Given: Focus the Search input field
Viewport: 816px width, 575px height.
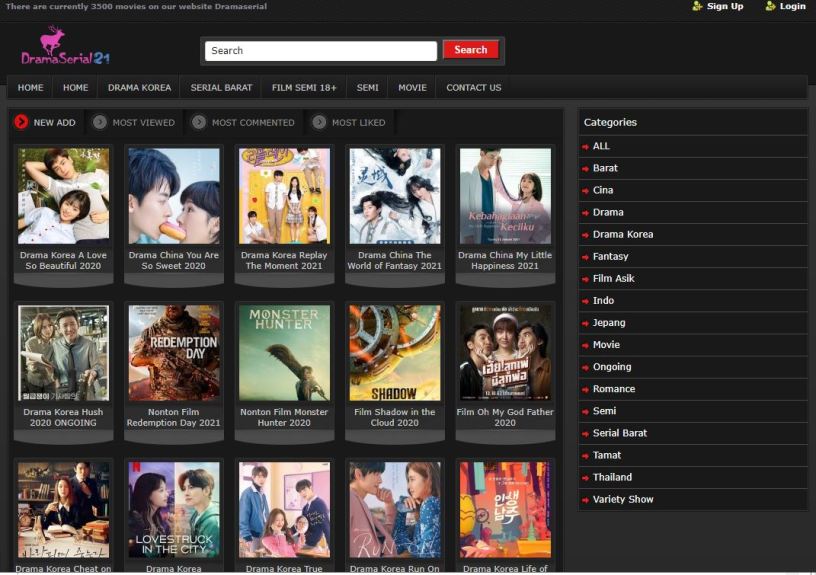Looking at the screenshot, I should [321, 51].
